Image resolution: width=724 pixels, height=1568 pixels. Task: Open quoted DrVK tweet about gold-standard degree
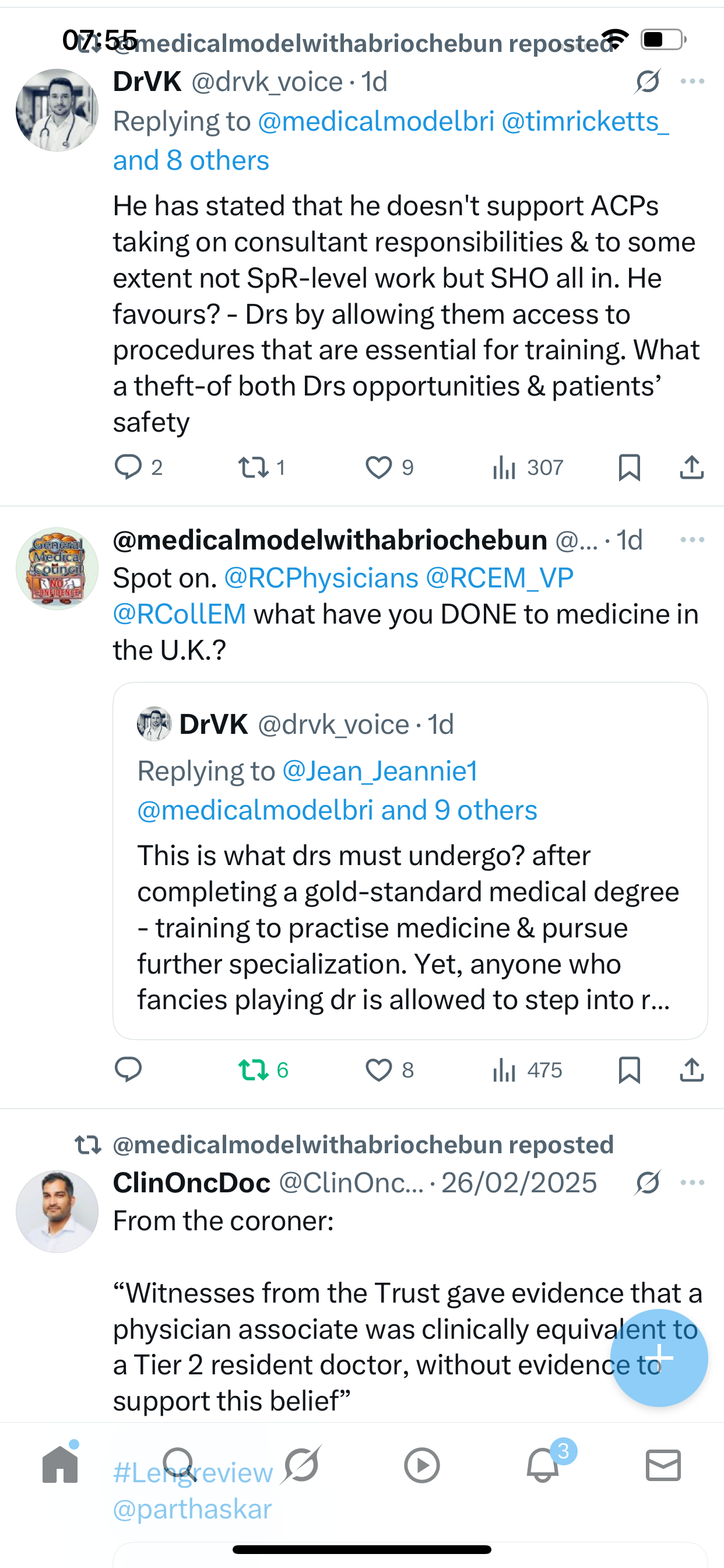[409, 913]
